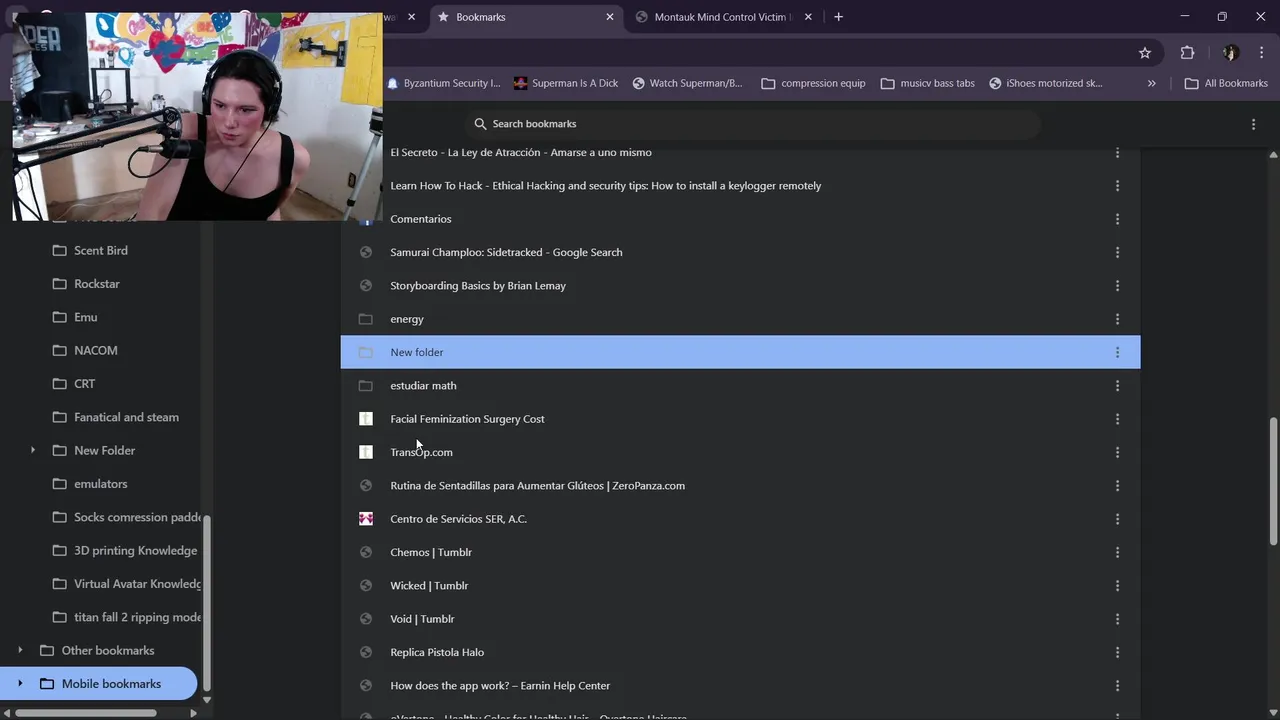
Task: Open the bookmark manager organize menu
Action: pyautogui.click(x=1253, y=124)
